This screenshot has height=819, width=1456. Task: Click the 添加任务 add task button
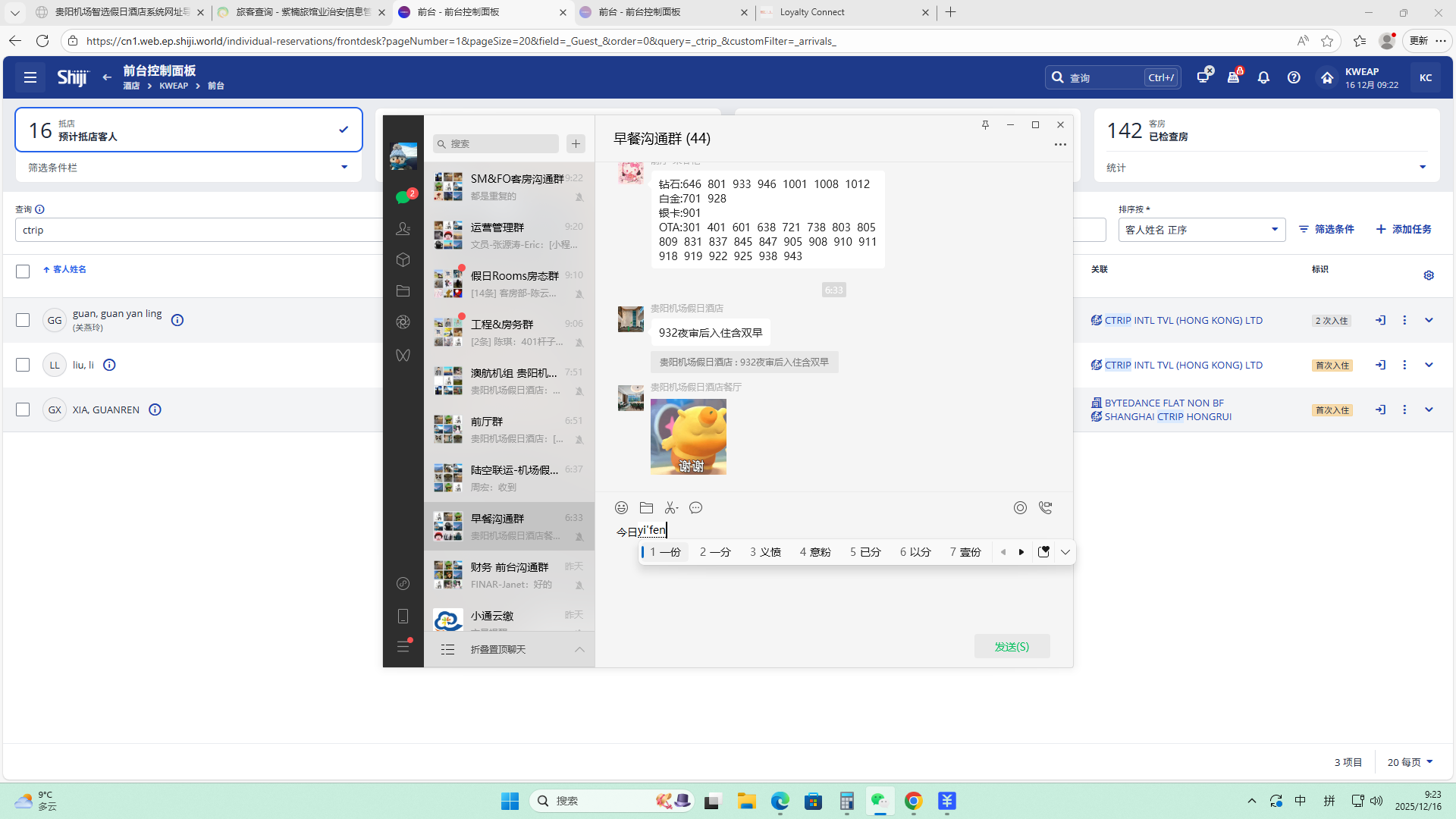click(x=1404, y=229)
